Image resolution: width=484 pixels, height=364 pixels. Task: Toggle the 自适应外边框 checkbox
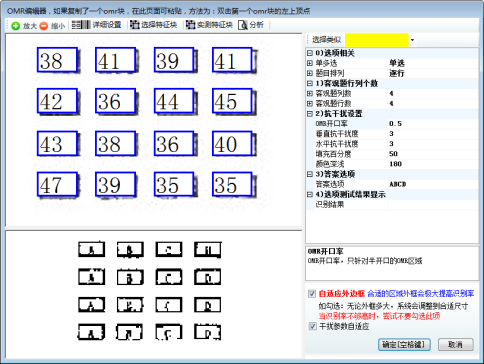pyautogui.click(x=312, y=294)
